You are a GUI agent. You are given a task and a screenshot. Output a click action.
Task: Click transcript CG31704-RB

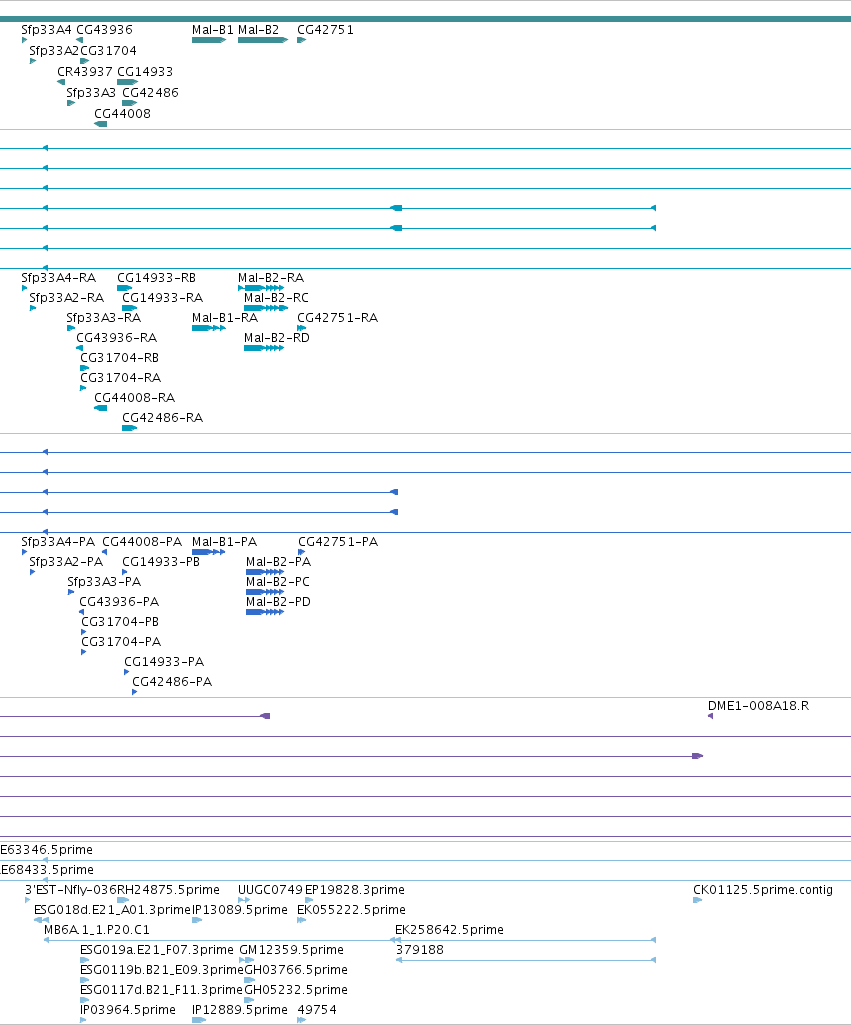(x=84, y=368)
